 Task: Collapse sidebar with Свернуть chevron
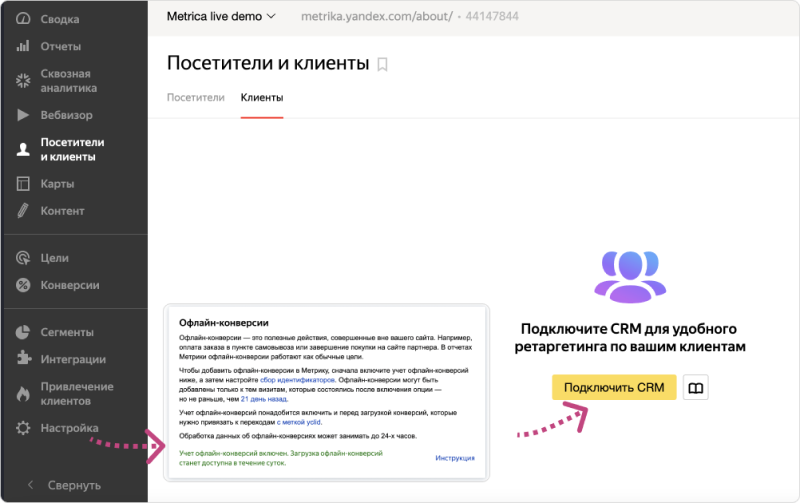(x=31, y=485)
